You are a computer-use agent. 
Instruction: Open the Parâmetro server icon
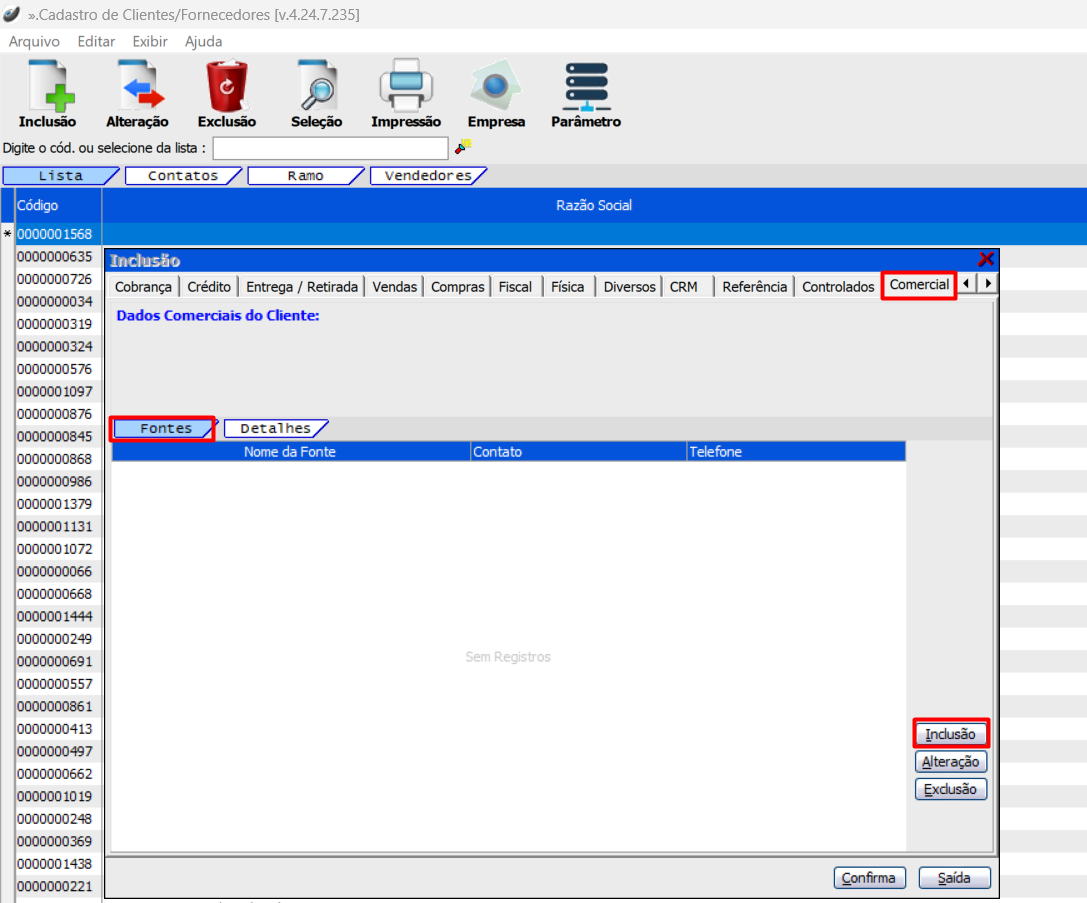click(x=586, y=87)
